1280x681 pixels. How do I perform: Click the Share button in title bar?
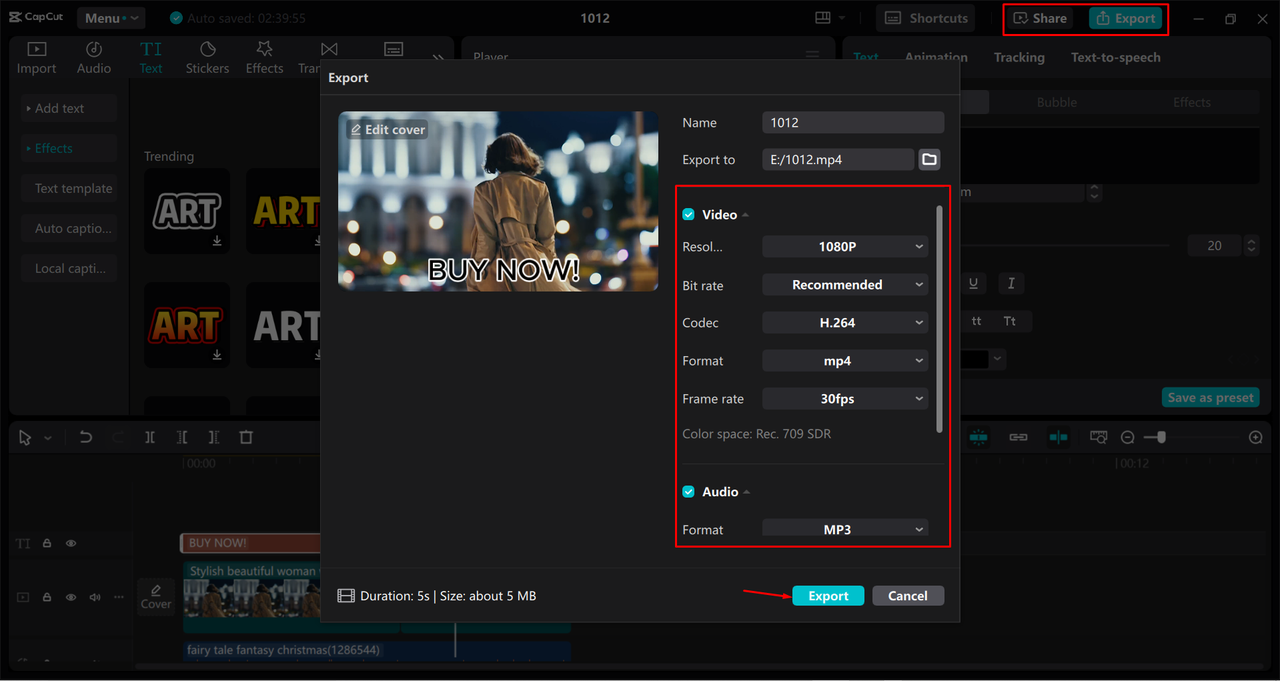tap(1041, 18)
